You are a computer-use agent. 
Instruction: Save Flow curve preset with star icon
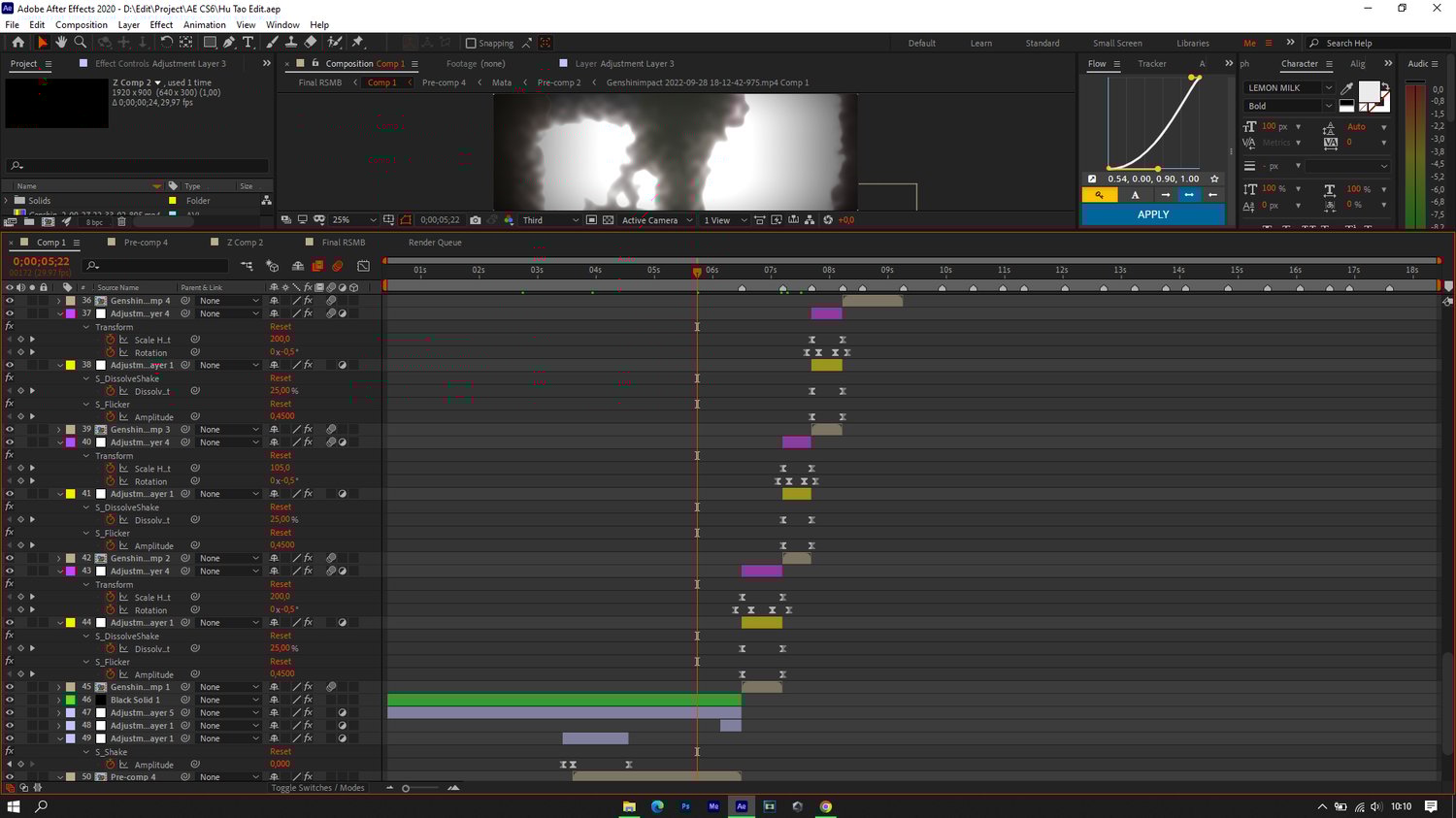[1214, 179]
